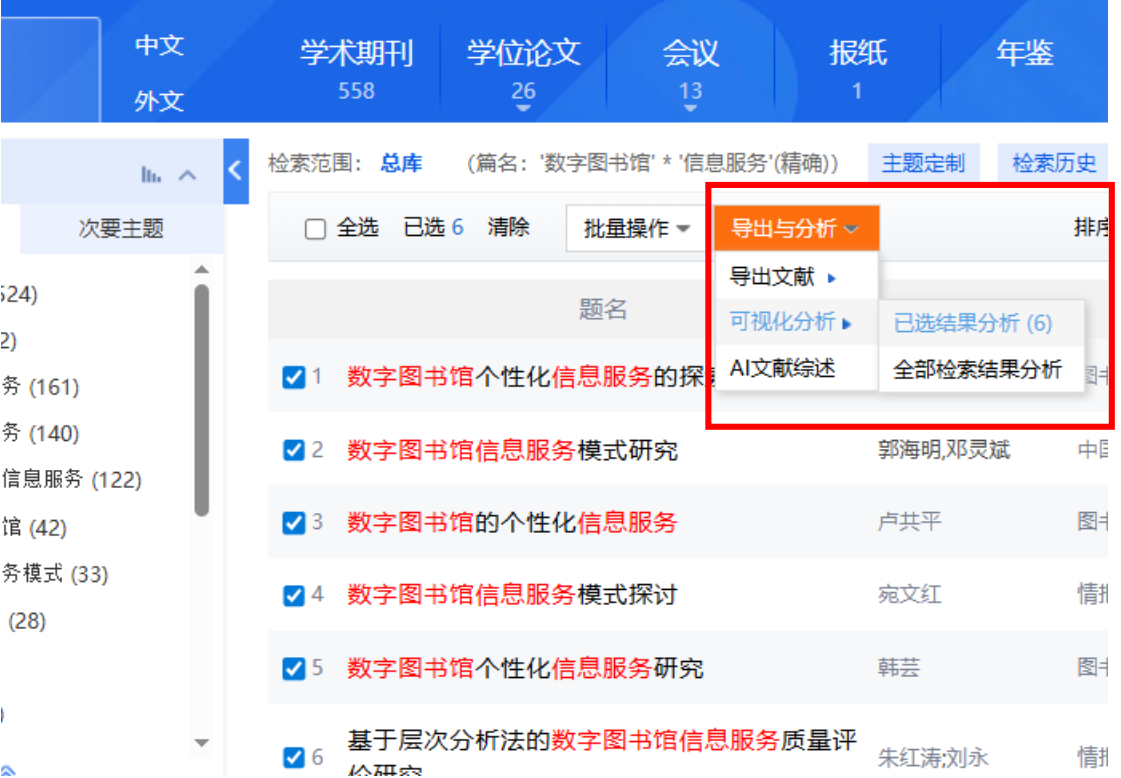Uncheck the checkbox for result 3

point(294,523)
